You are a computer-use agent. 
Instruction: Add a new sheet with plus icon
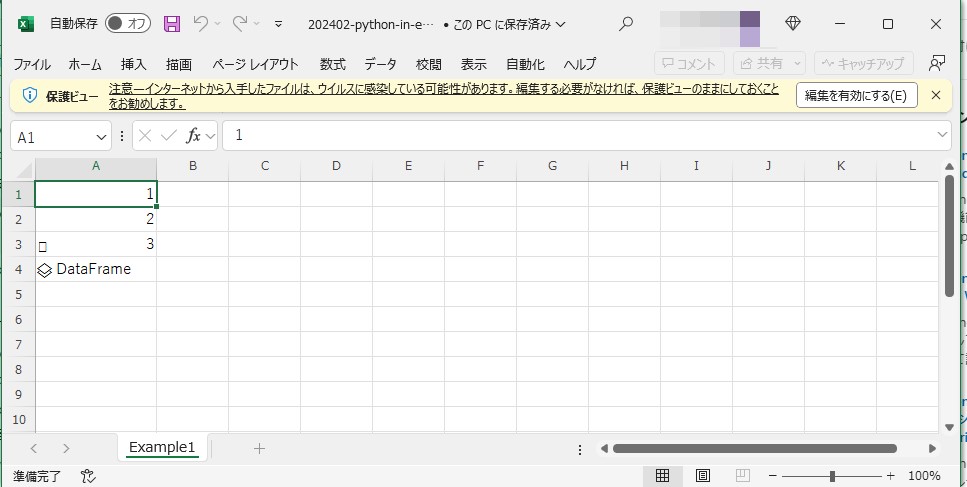[x=259, y=448]
